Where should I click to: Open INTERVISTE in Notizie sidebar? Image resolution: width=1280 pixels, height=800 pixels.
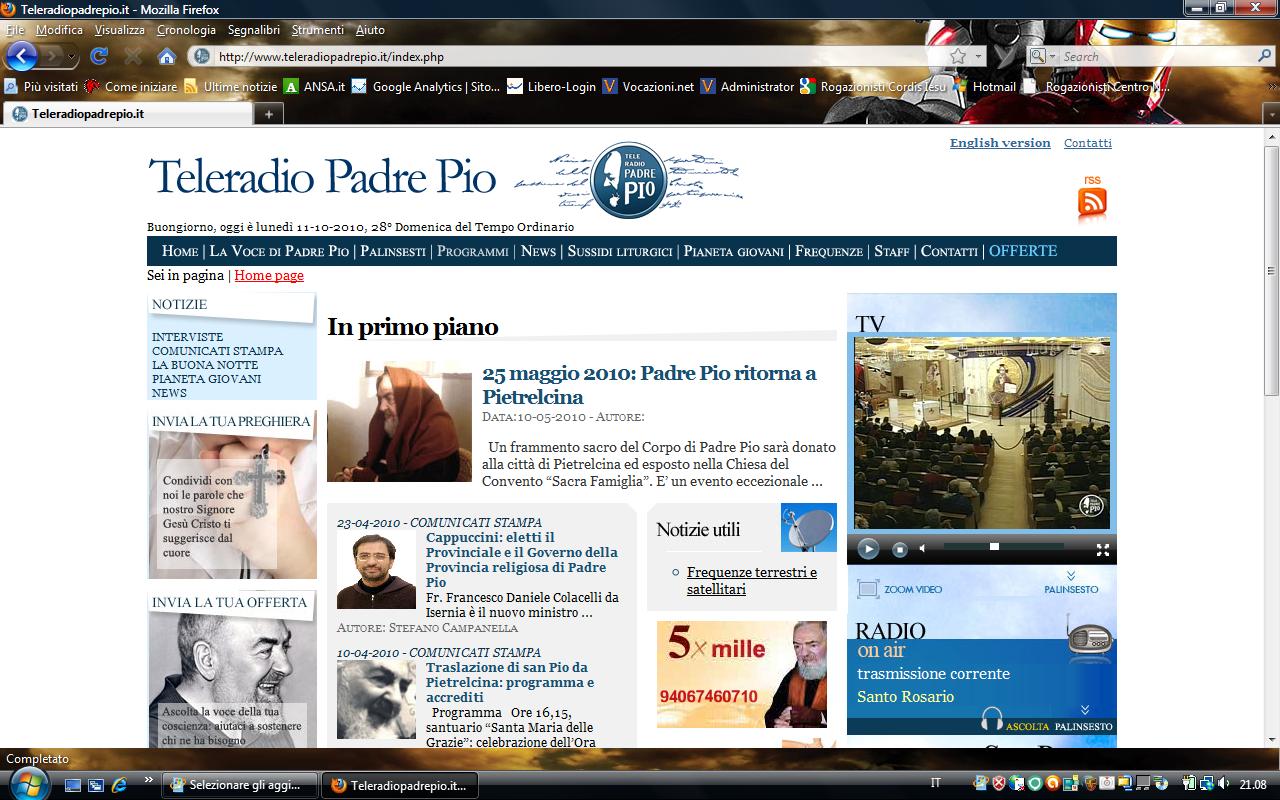pos(188,337)
